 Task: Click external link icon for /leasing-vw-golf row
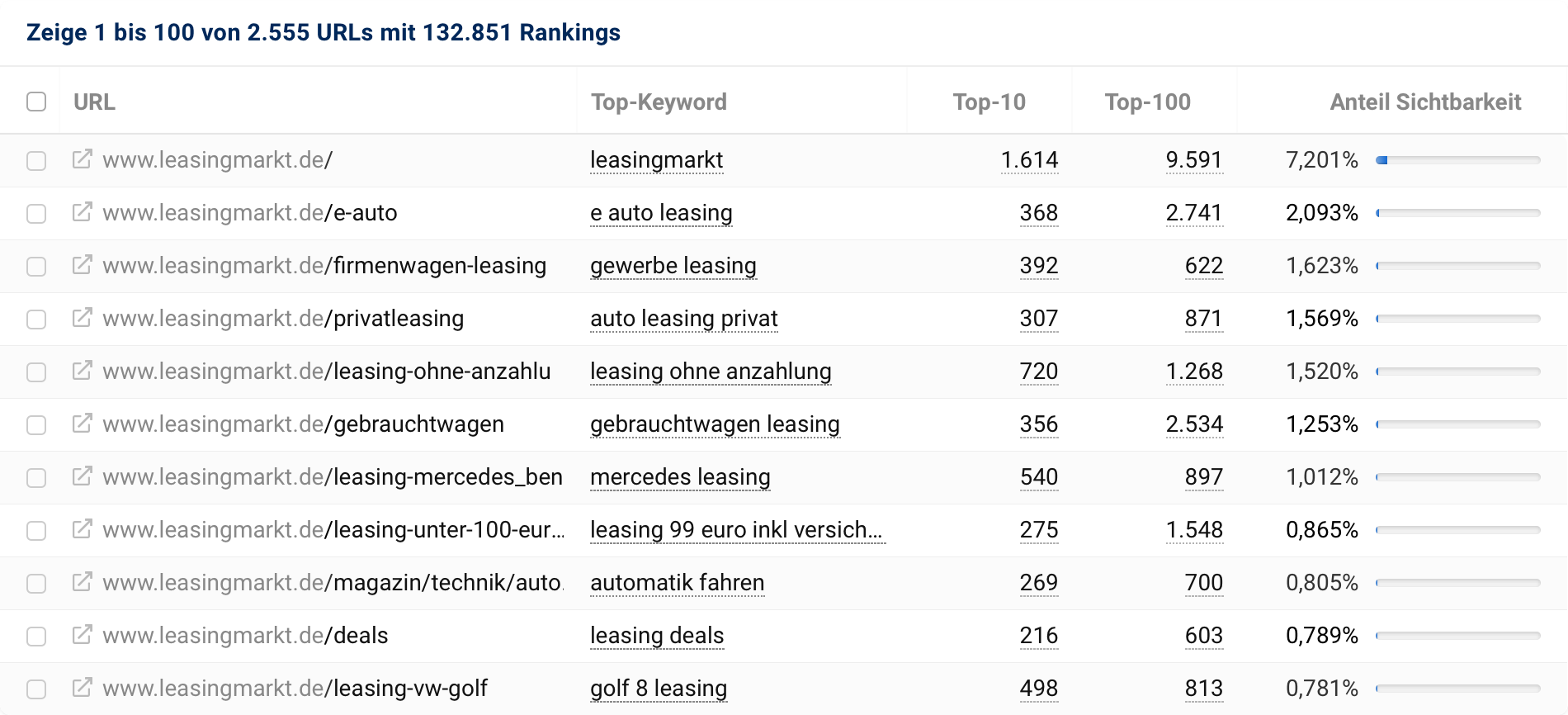click(82, 688)
